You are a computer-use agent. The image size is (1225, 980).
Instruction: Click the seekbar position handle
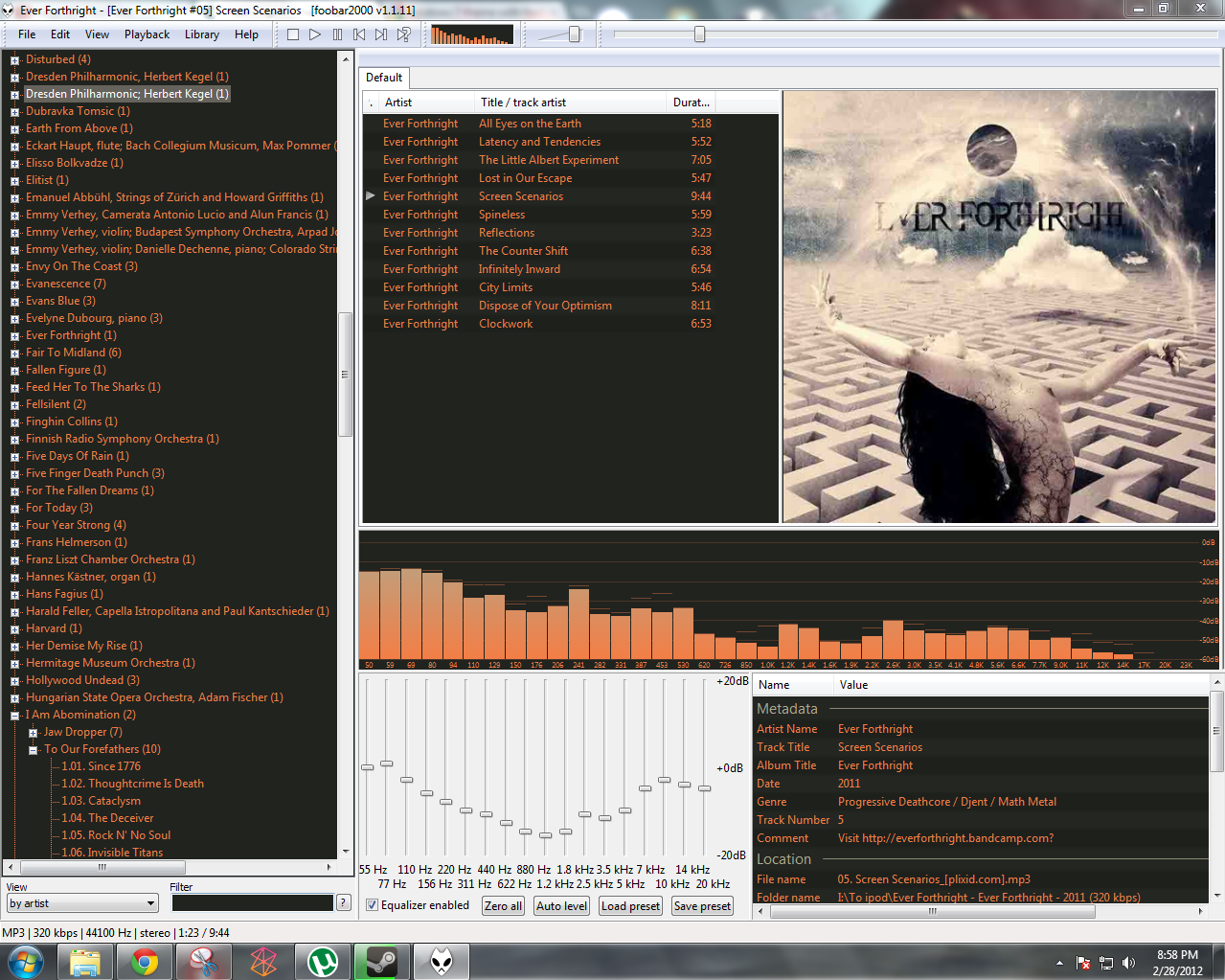pos(699,34)
